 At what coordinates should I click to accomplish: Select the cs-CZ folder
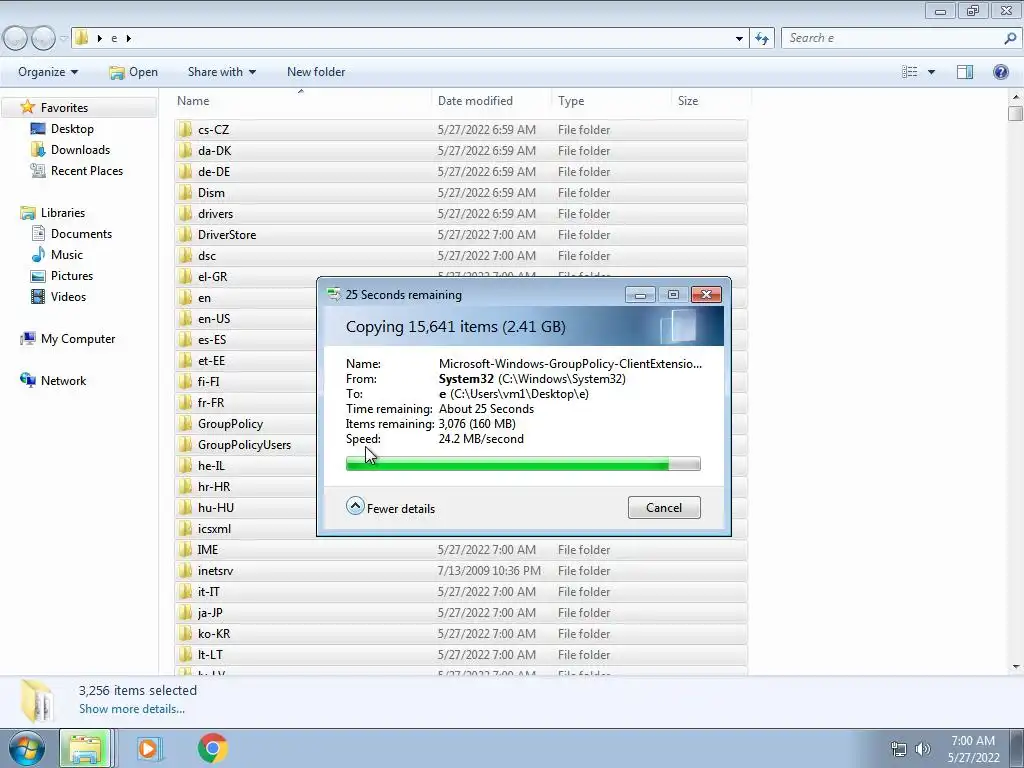(460, 129)
